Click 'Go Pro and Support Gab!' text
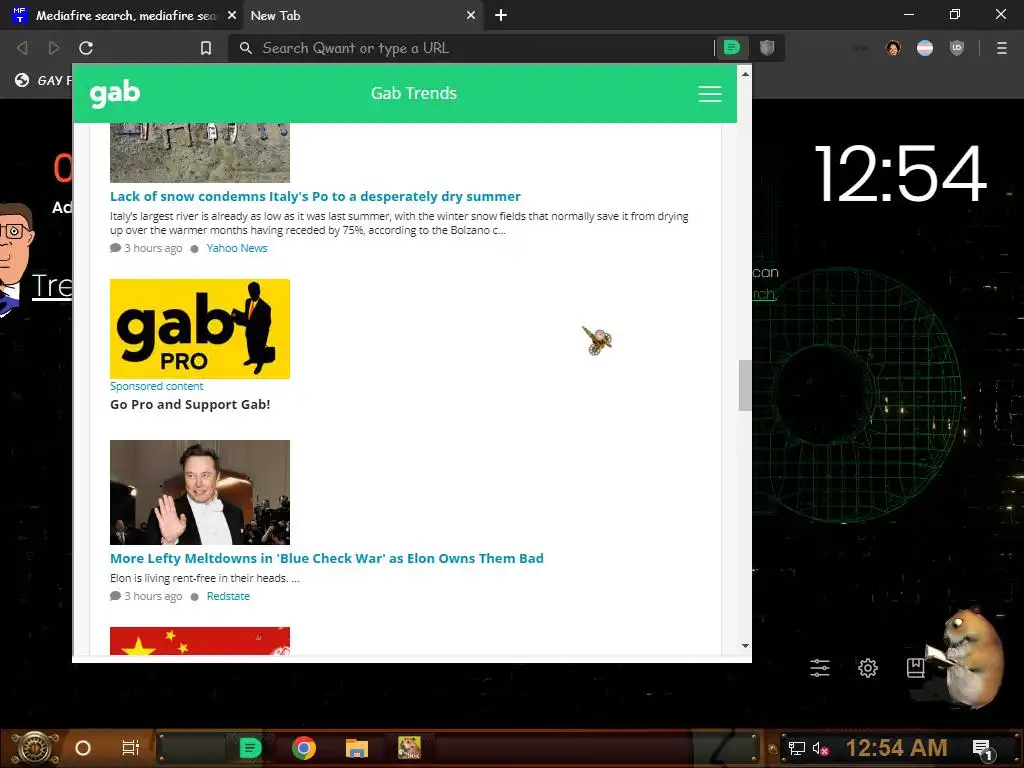The width and height of the screenshot is (1024, 768). (190, 404)
